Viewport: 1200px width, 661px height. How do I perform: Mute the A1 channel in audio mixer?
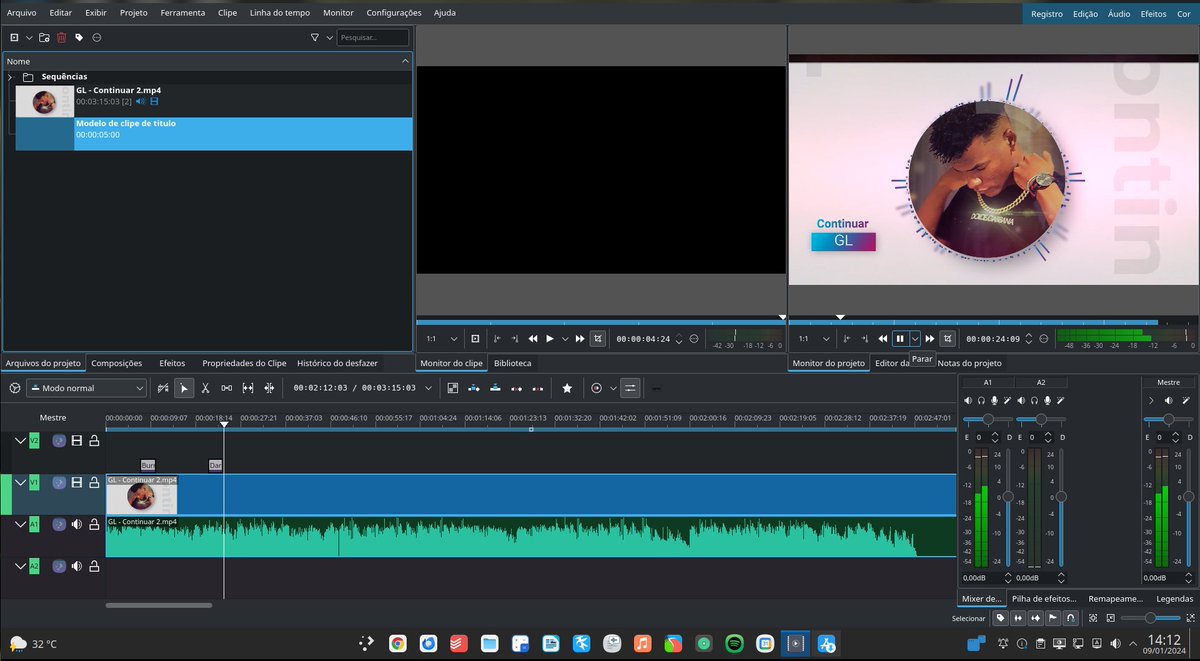(968, 400)
